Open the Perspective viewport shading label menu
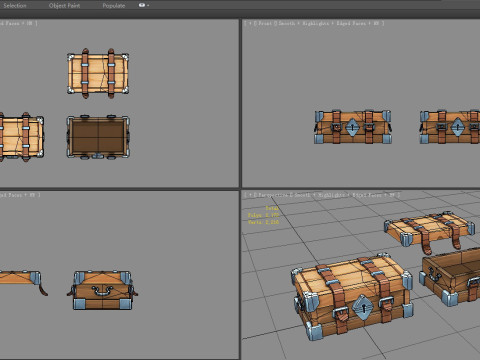 coord(320,195)
